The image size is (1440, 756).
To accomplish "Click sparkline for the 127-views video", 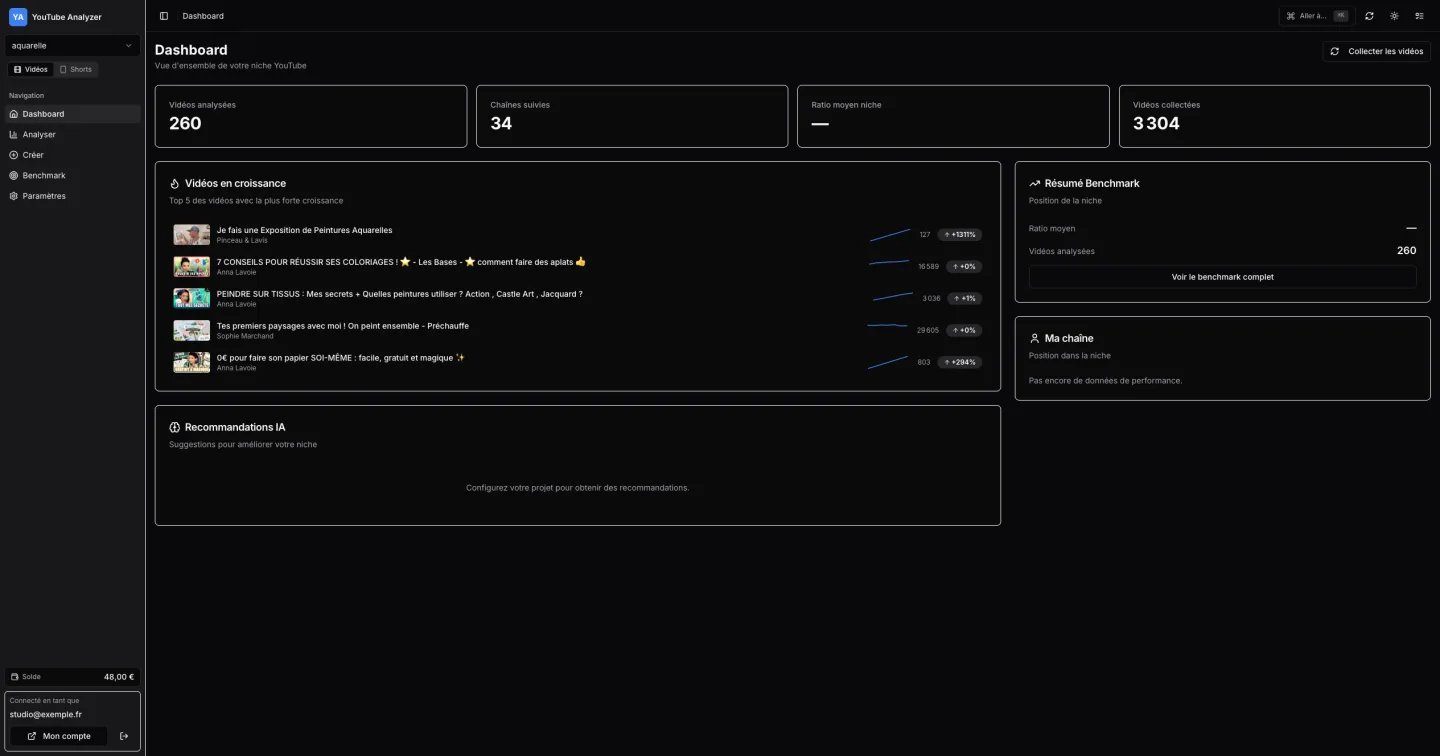I will pyautogui.click(x=890, y=235).
